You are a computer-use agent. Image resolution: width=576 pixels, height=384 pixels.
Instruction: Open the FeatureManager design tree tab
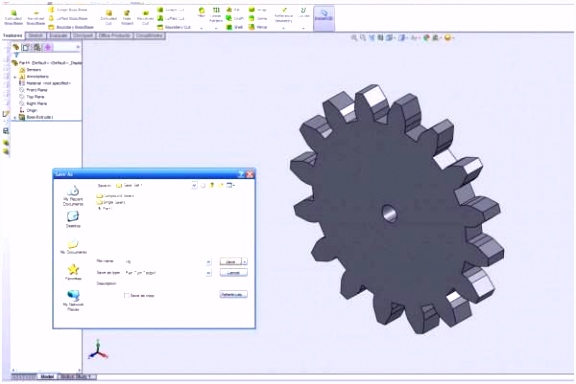click(16, 47)
